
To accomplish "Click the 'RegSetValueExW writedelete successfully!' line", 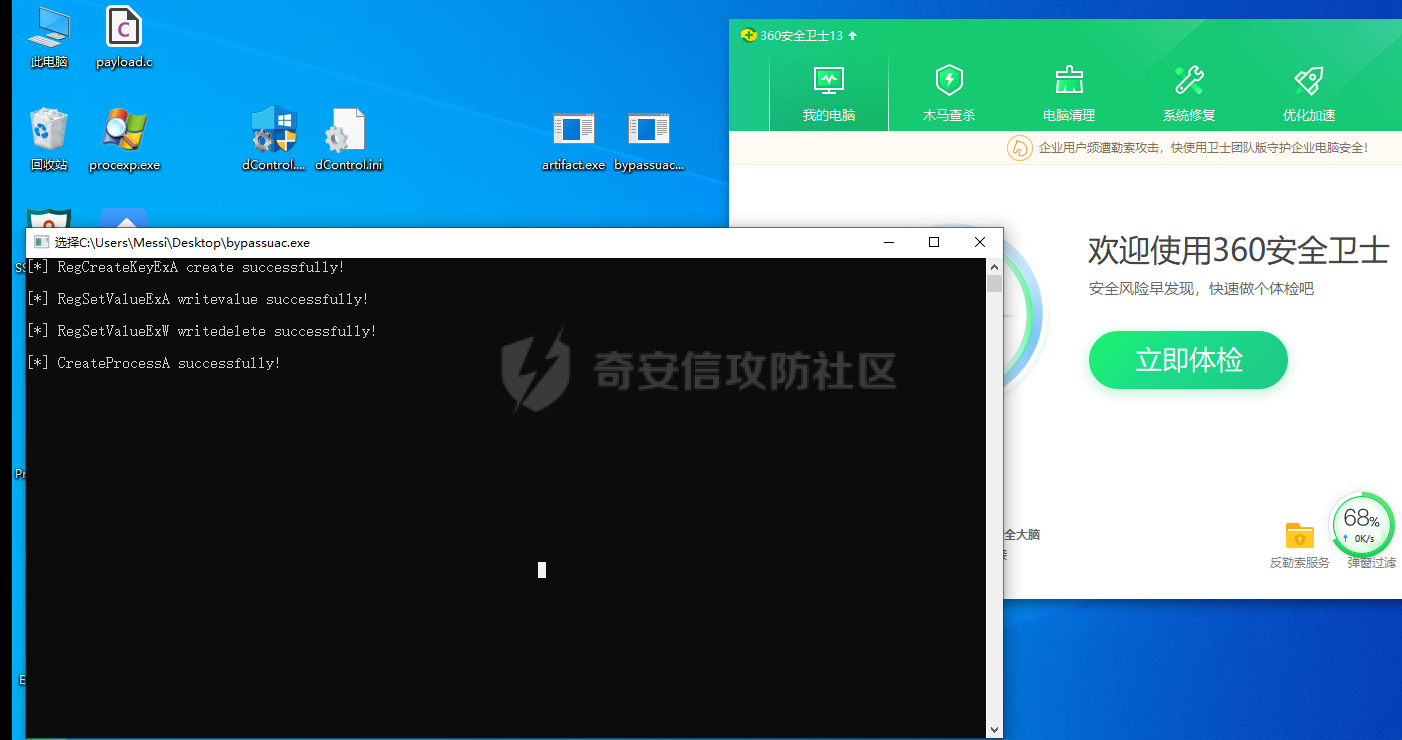I will coord(203,331).
